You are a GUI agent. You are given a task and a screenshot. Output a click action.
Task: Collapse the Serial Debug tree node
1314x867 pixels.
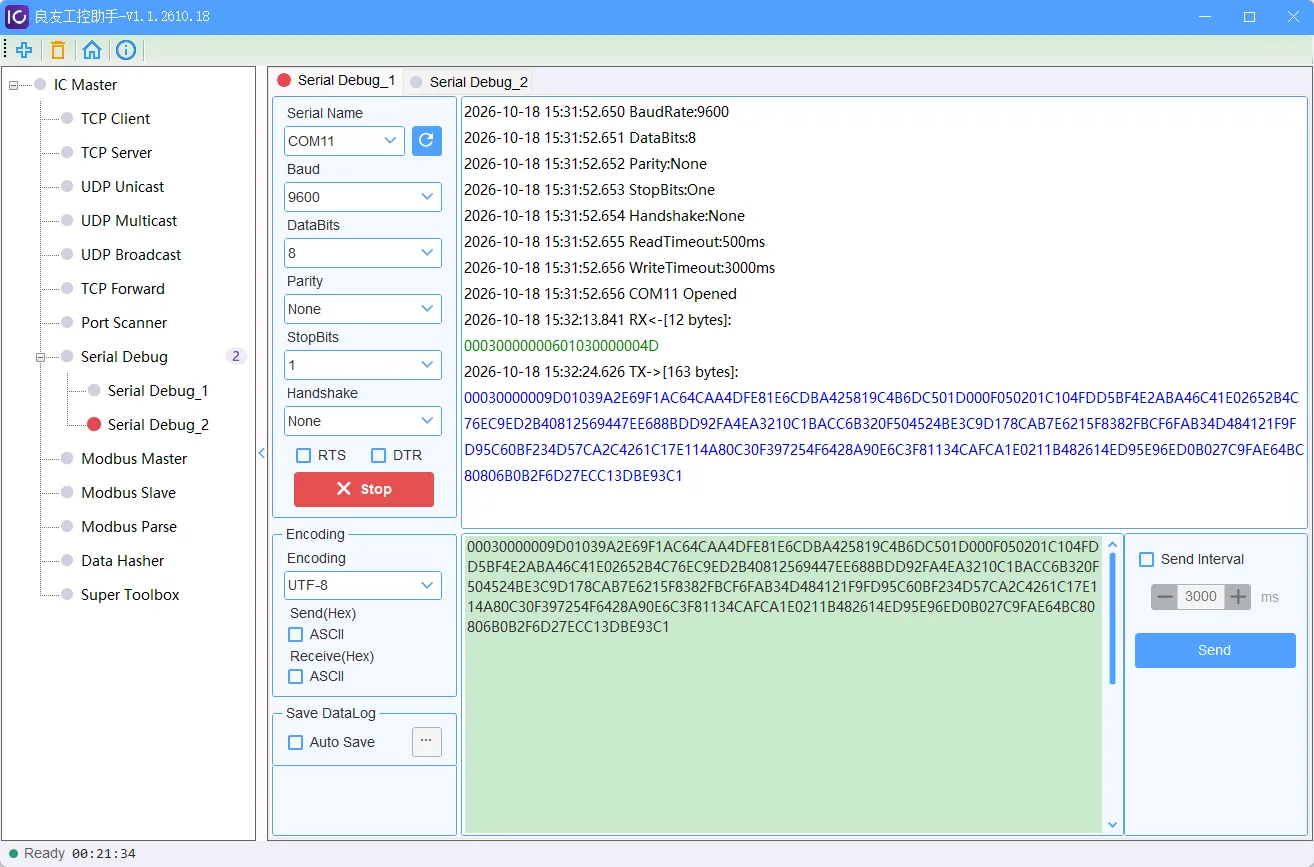[x=41, y=357]
